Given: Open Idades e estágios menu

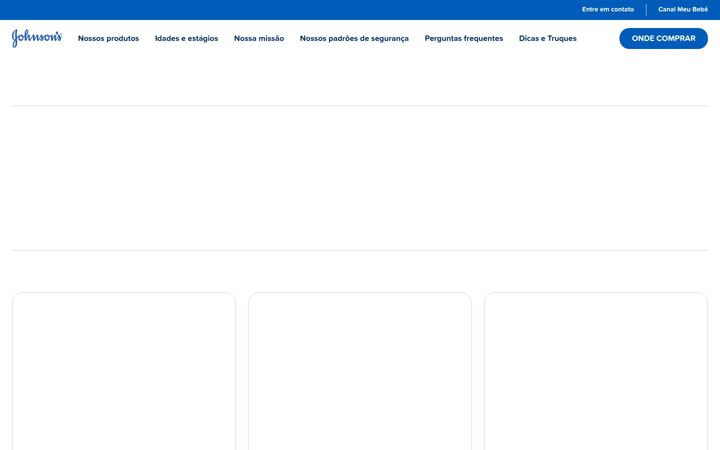Looking at the screenshot, I should (x=186, y=39).
